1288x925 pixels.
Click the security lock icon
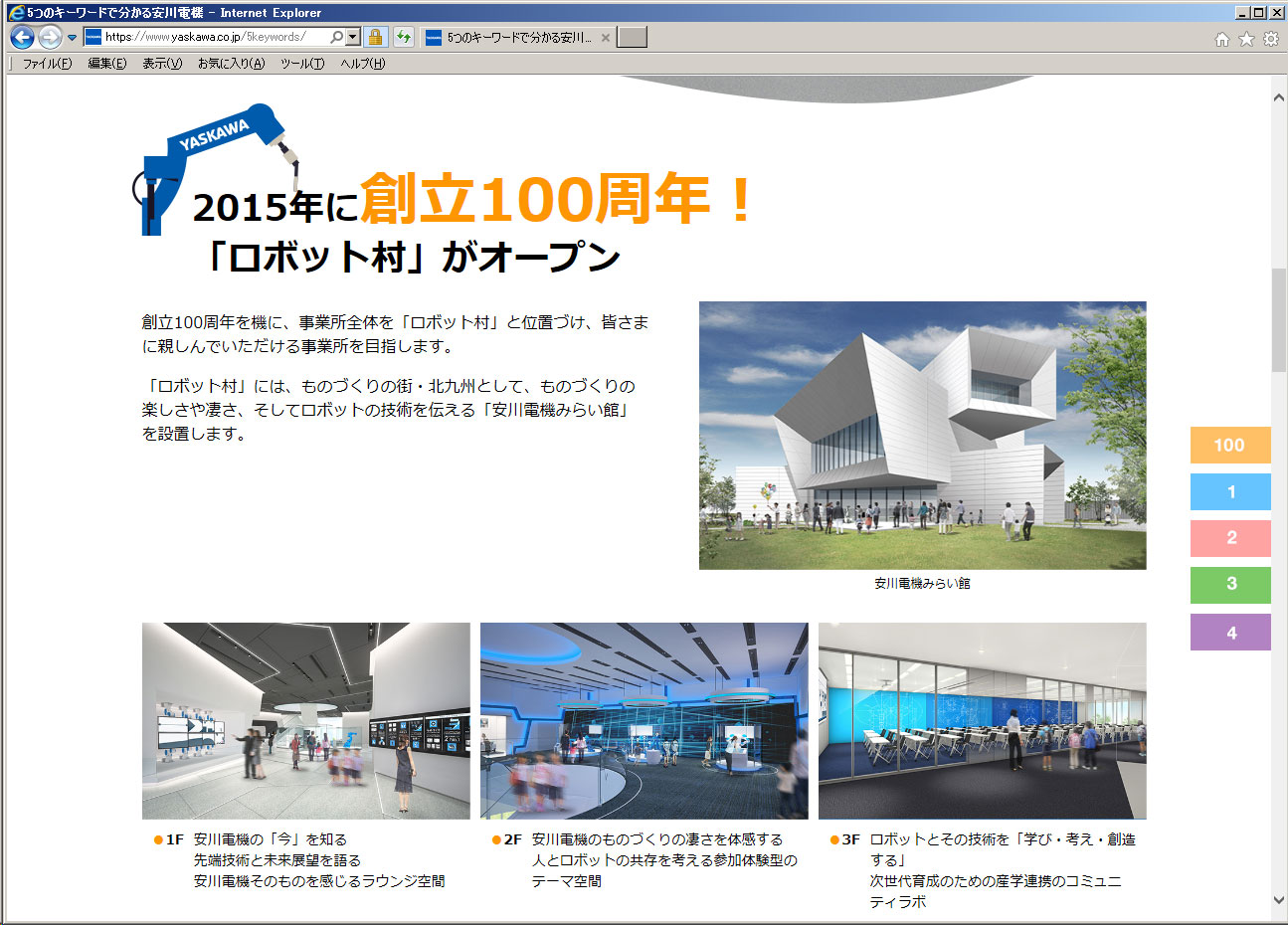pyautogui.click(x=375, y=37)
